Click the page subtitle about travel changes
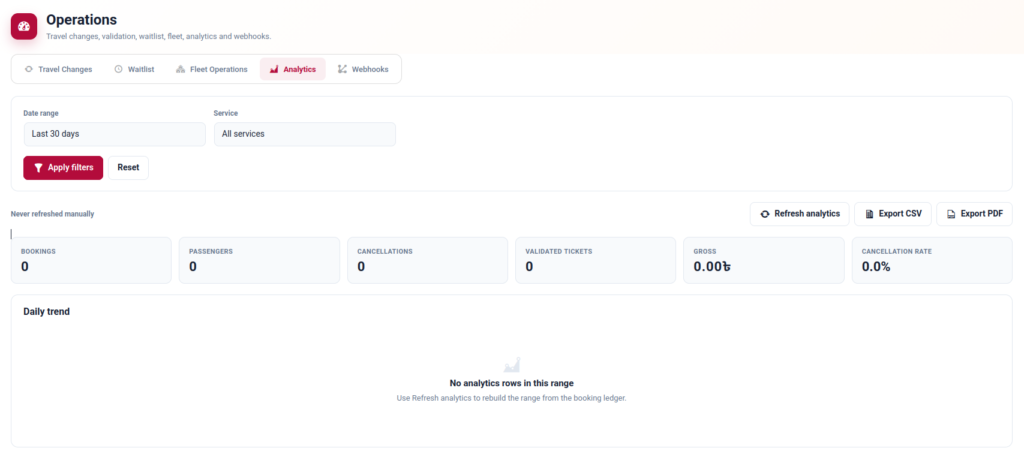This screenshot has height=457, width=1024. pos(159,37)
